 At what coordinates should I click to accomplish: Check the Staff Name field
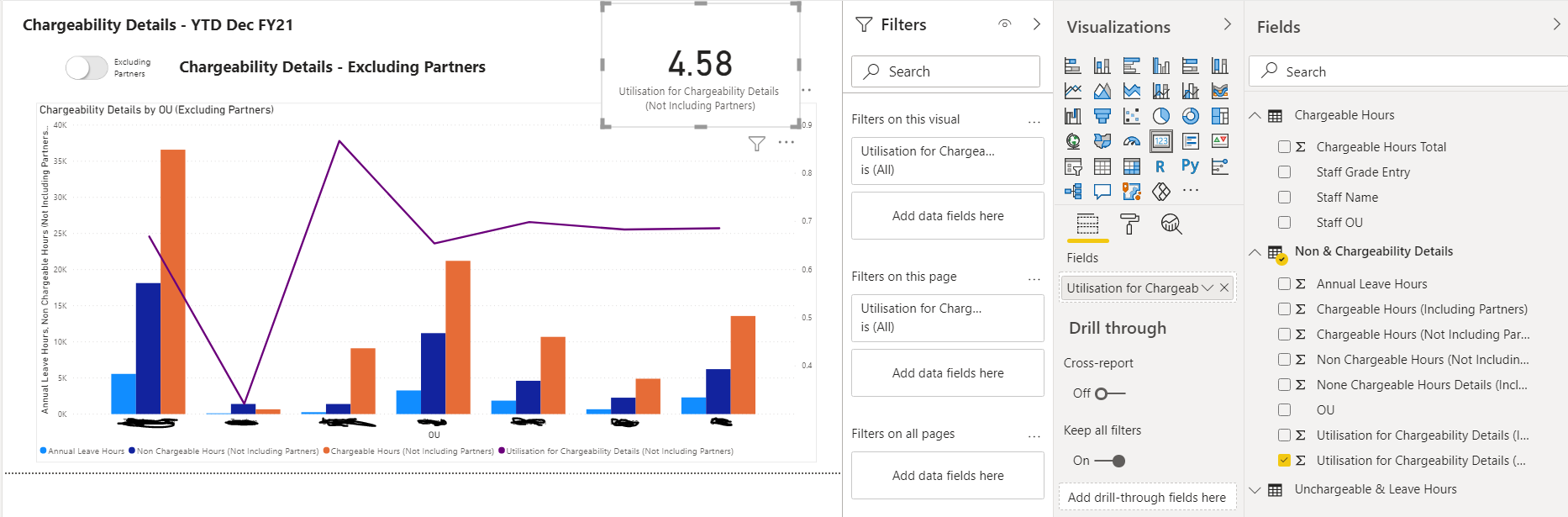1284,197
